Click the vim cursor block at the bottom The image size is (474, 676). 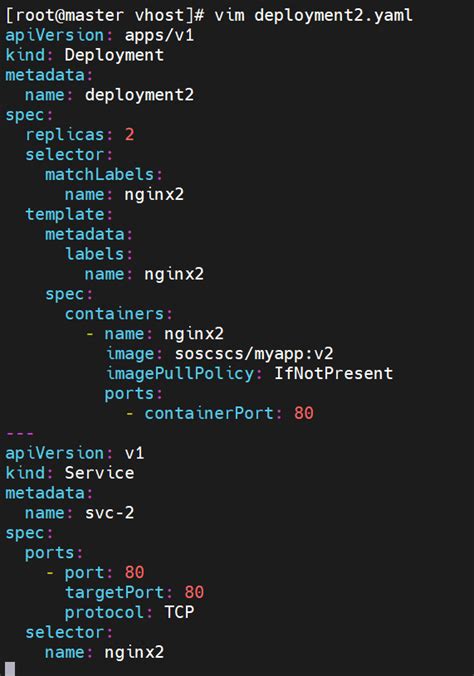point(10,669)
